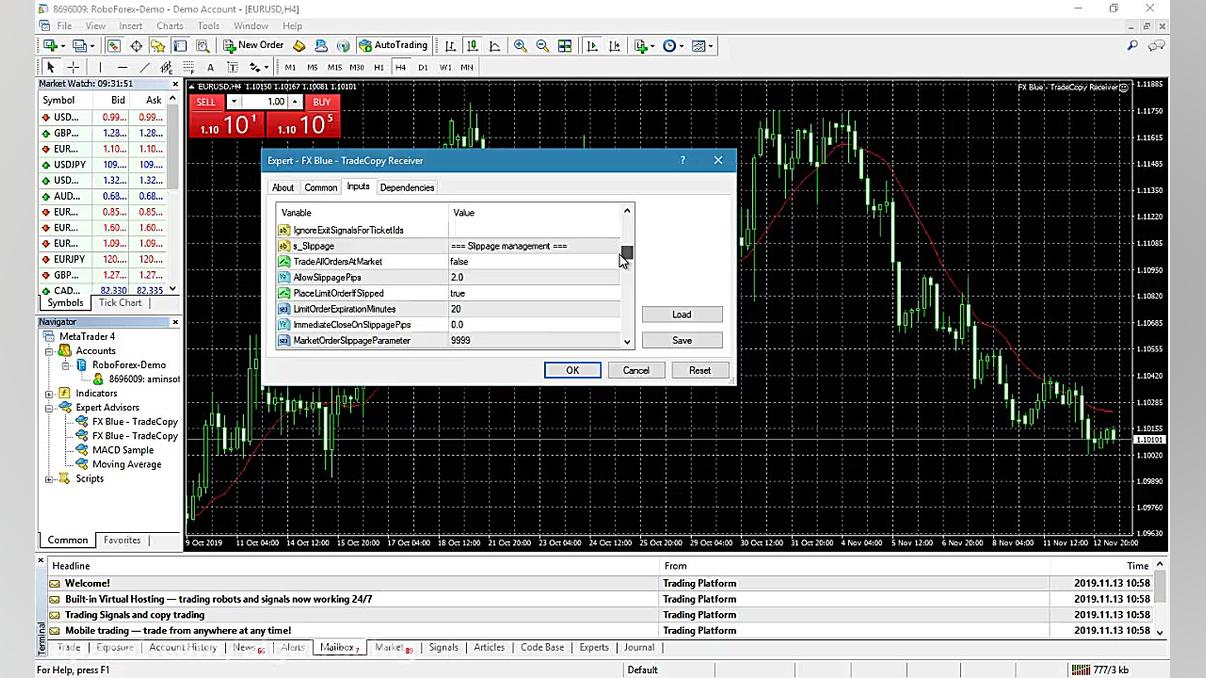This screenshot has width=1206, height=678.
Task: Switch to Tick Chart tab in Market Watch
Action: point(120,303)
